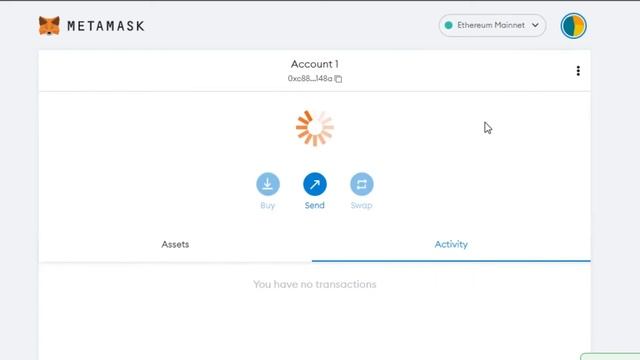Image resolution: width=640 pixels, height=360 pixels.
Task: Click the MetaMask fox logo
Action: click(49, 26)
